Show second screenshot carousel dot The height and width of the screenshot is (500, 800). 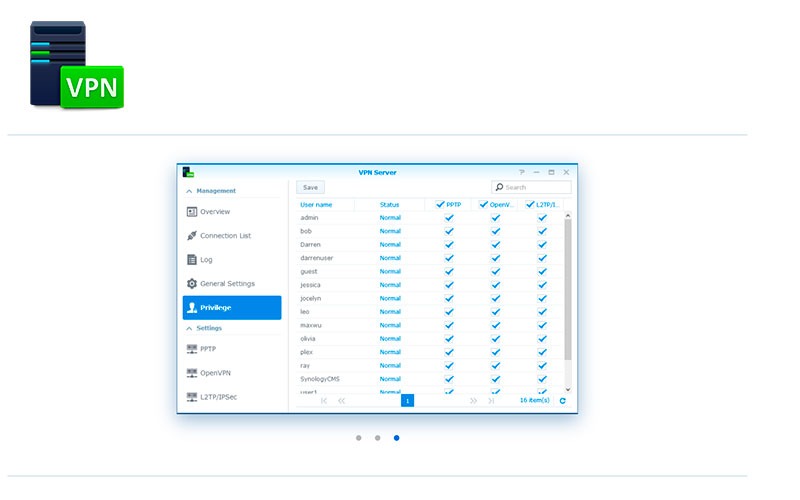point(378,438)
